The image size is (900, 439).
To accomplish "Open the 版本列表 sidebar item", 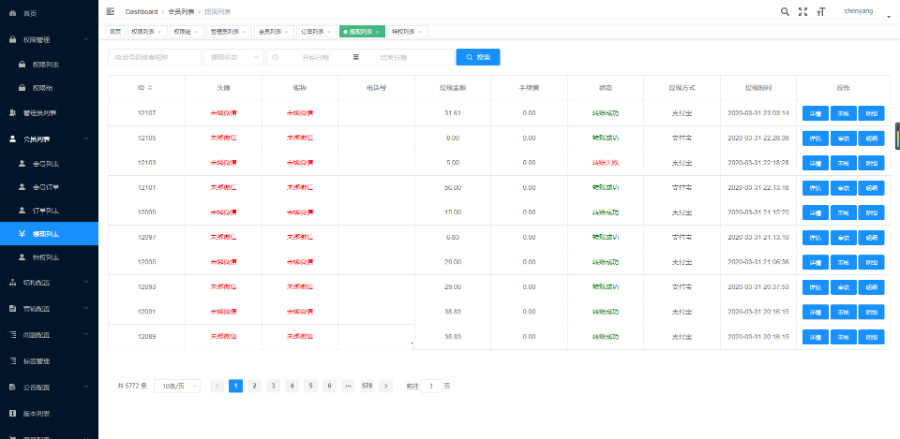I will coord(36,413).
